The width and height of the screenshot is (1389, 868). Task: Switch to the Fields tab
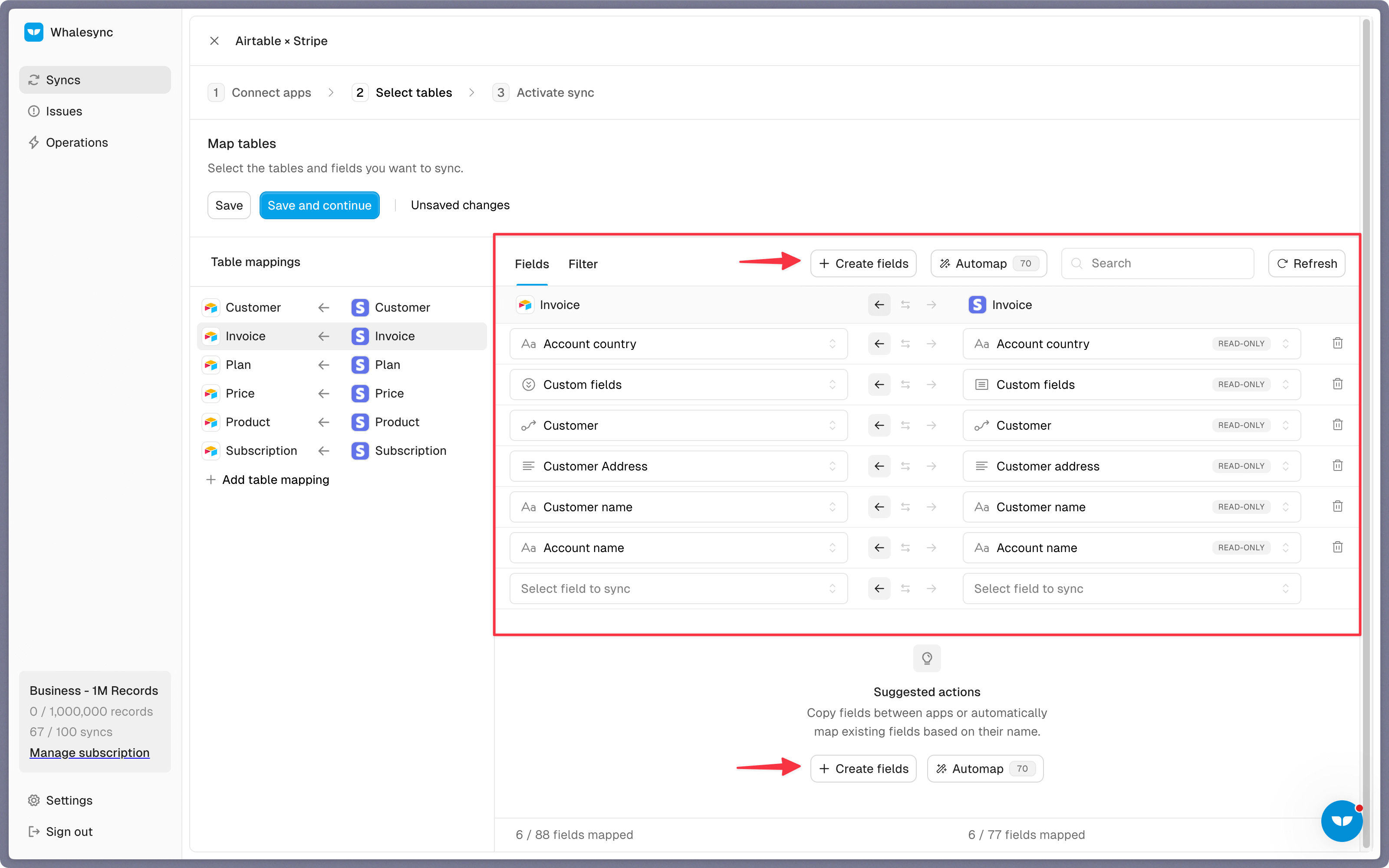tap(531, 264)
